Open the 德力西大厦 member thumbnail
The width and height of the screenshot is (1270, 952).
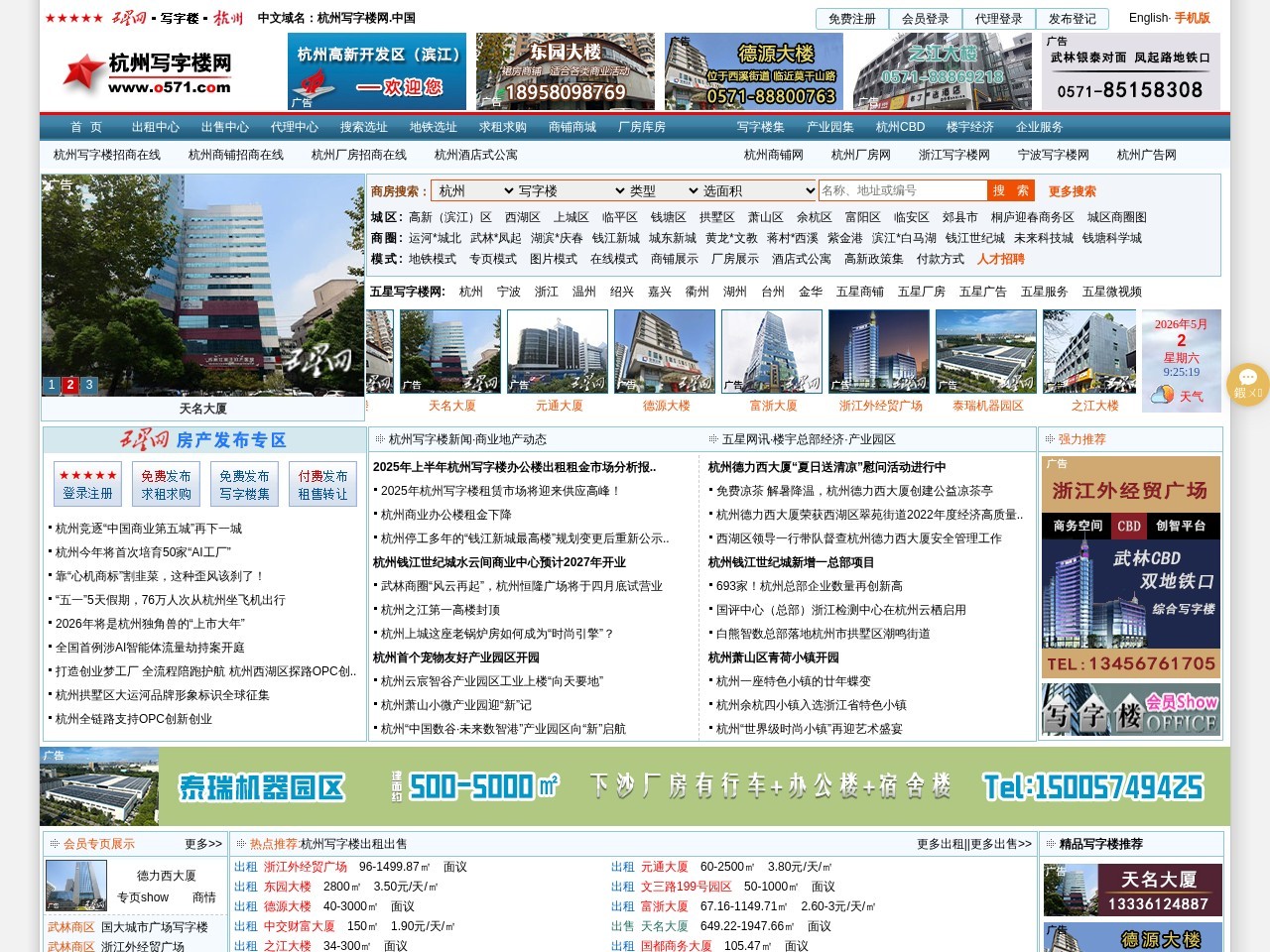(76, 885)
